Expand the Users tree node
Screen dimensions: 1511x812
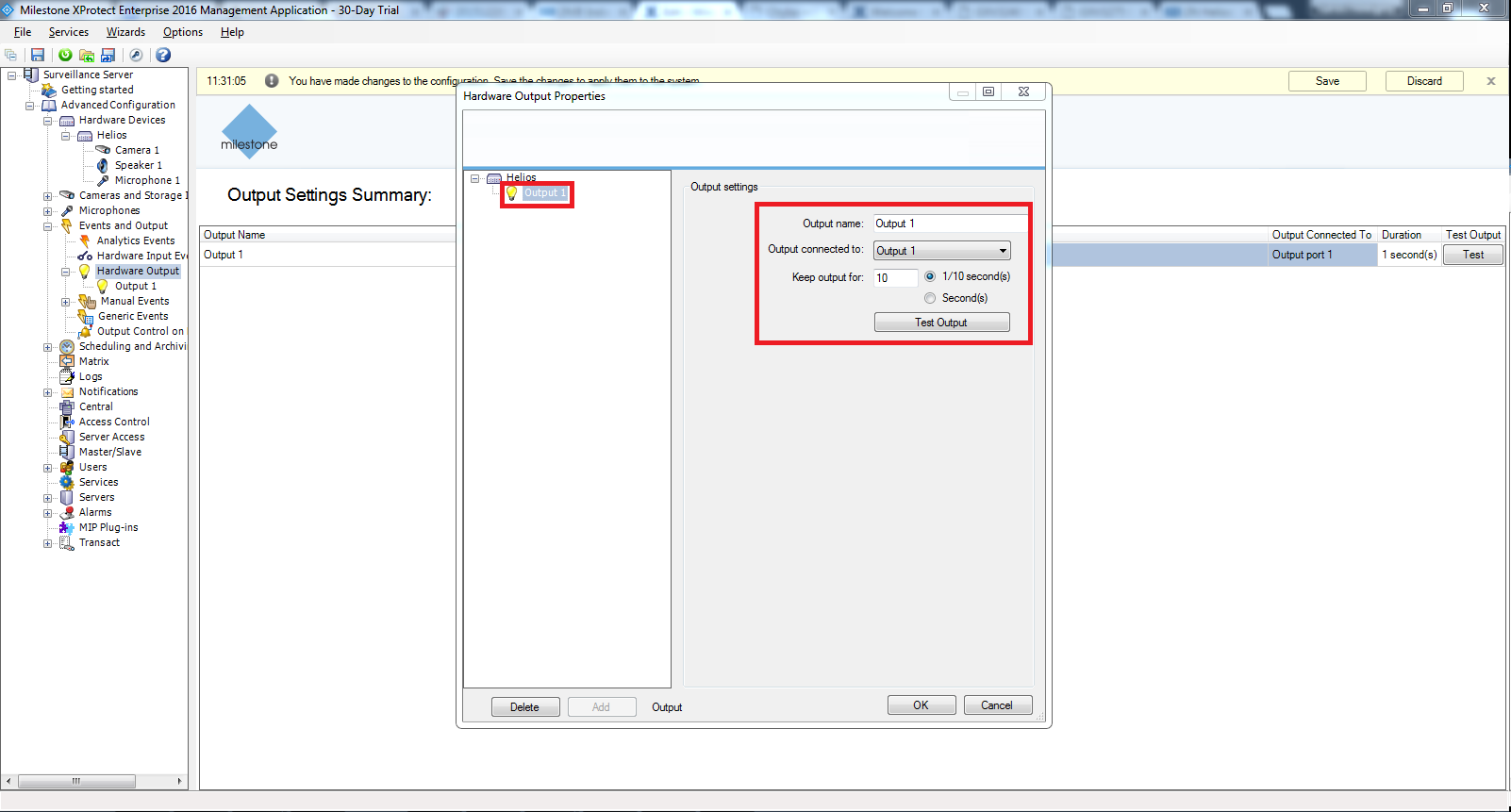pos(48,468)
